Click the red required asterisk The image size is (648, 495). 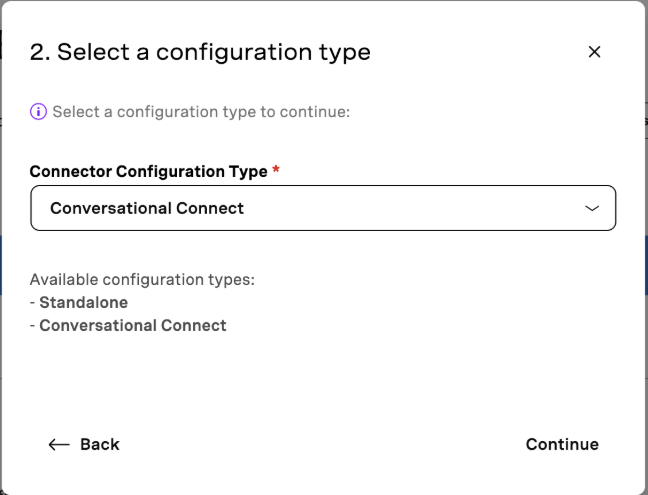point(276,169)
